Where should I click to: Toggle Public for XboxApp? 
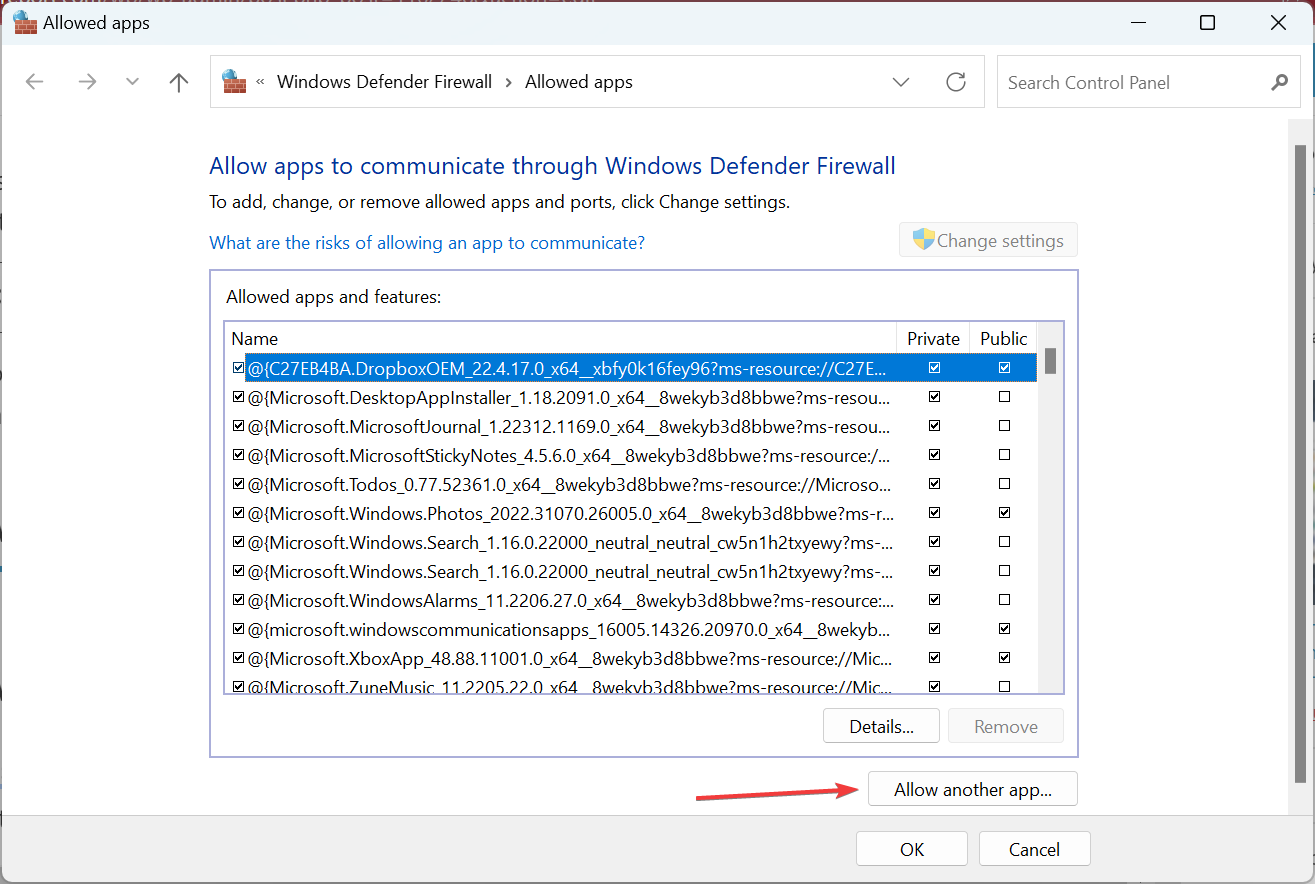tap(1004, 658)
